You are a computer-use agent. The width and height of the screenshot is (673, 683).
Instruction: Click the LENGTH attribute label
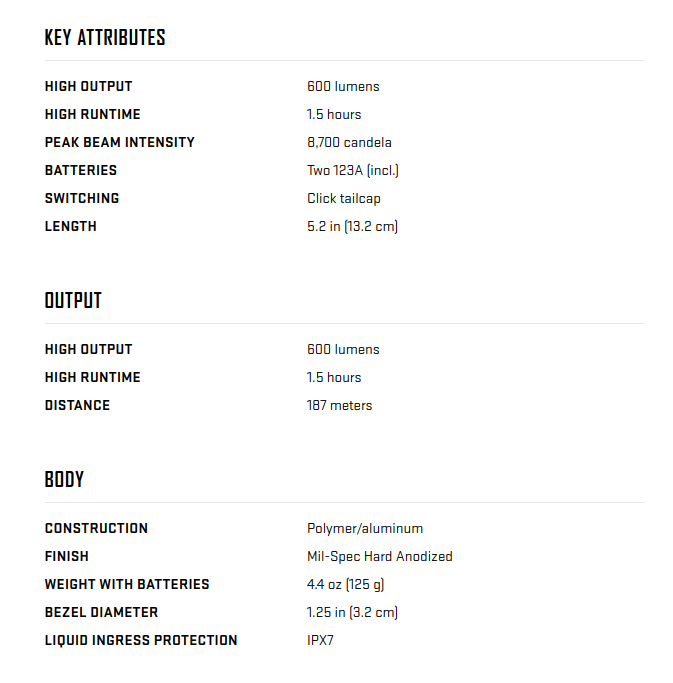(71, 227)
